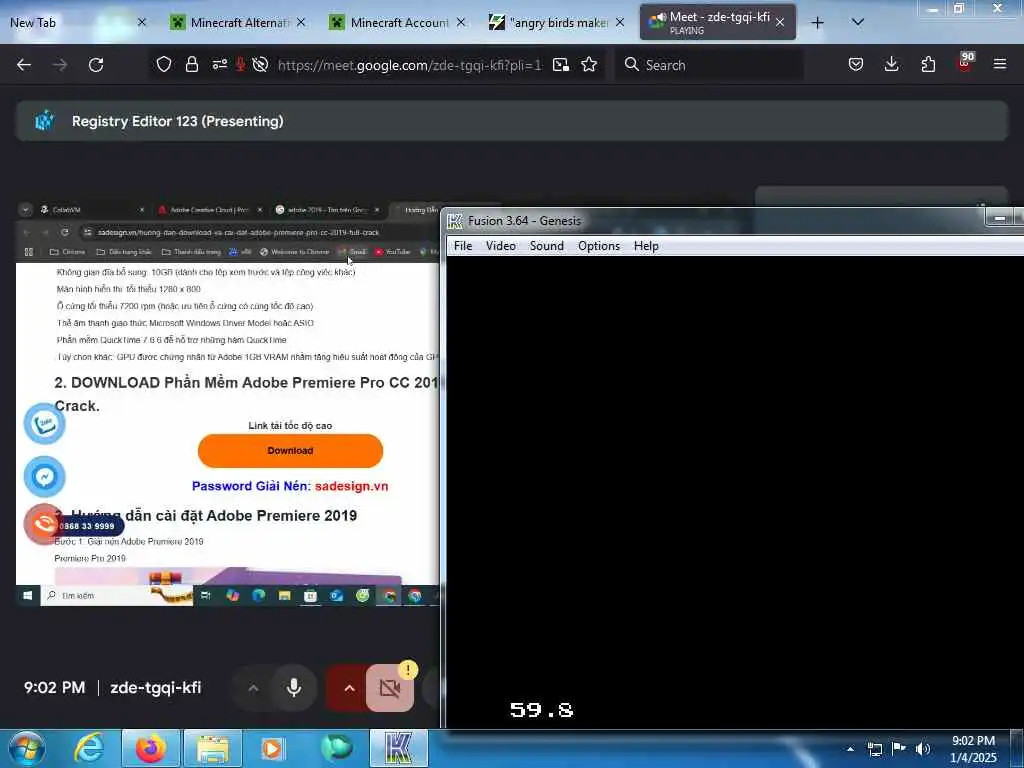Open Windows Explorer from the taskbar
Screen dimensions: 1024x768
[x=213, y=749]
